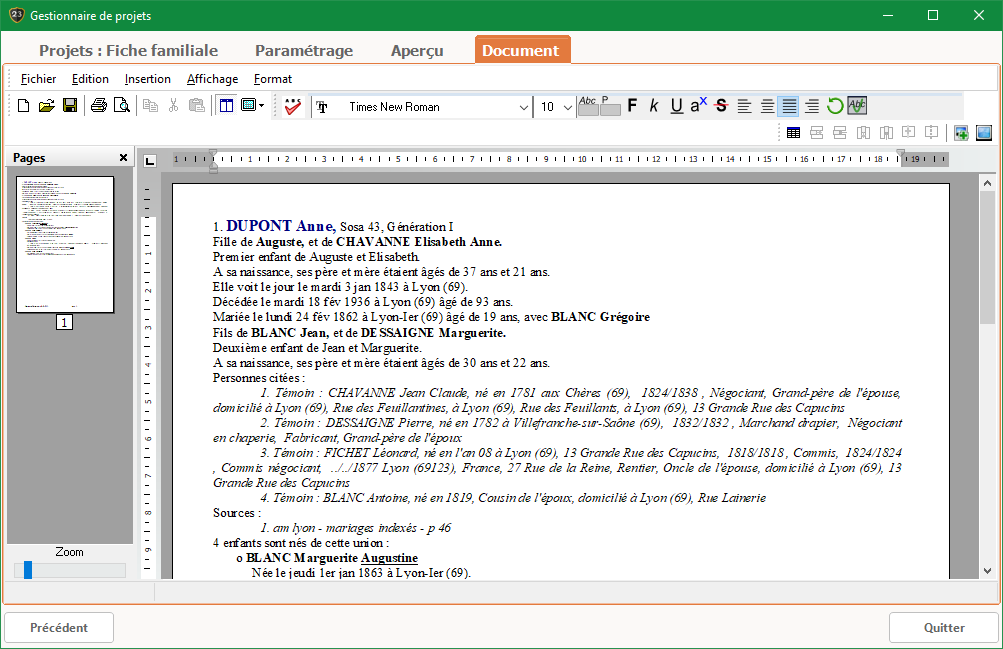The width and height of the screenshot is (1003, 649).
Task: Select the Document tab
Action: [x=521, y=50]
